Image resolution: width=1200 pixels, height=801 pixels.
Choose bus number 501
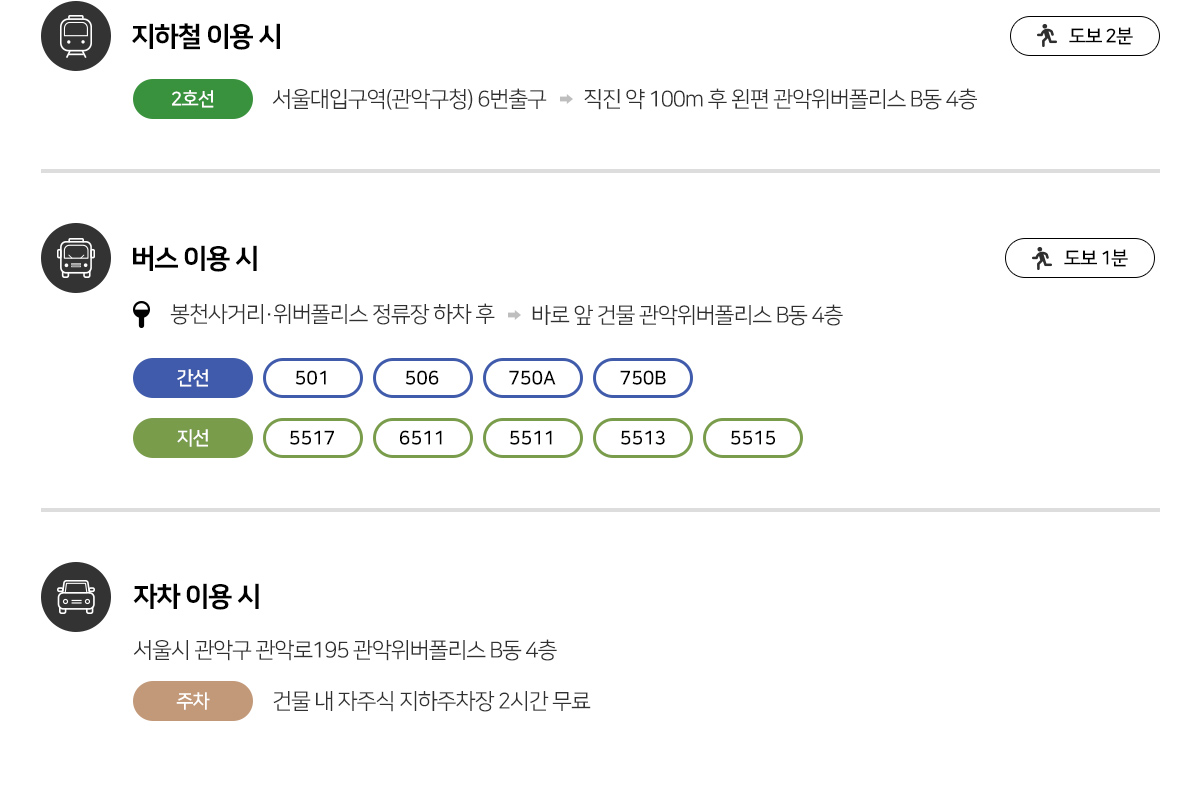(x=312, y=378)
